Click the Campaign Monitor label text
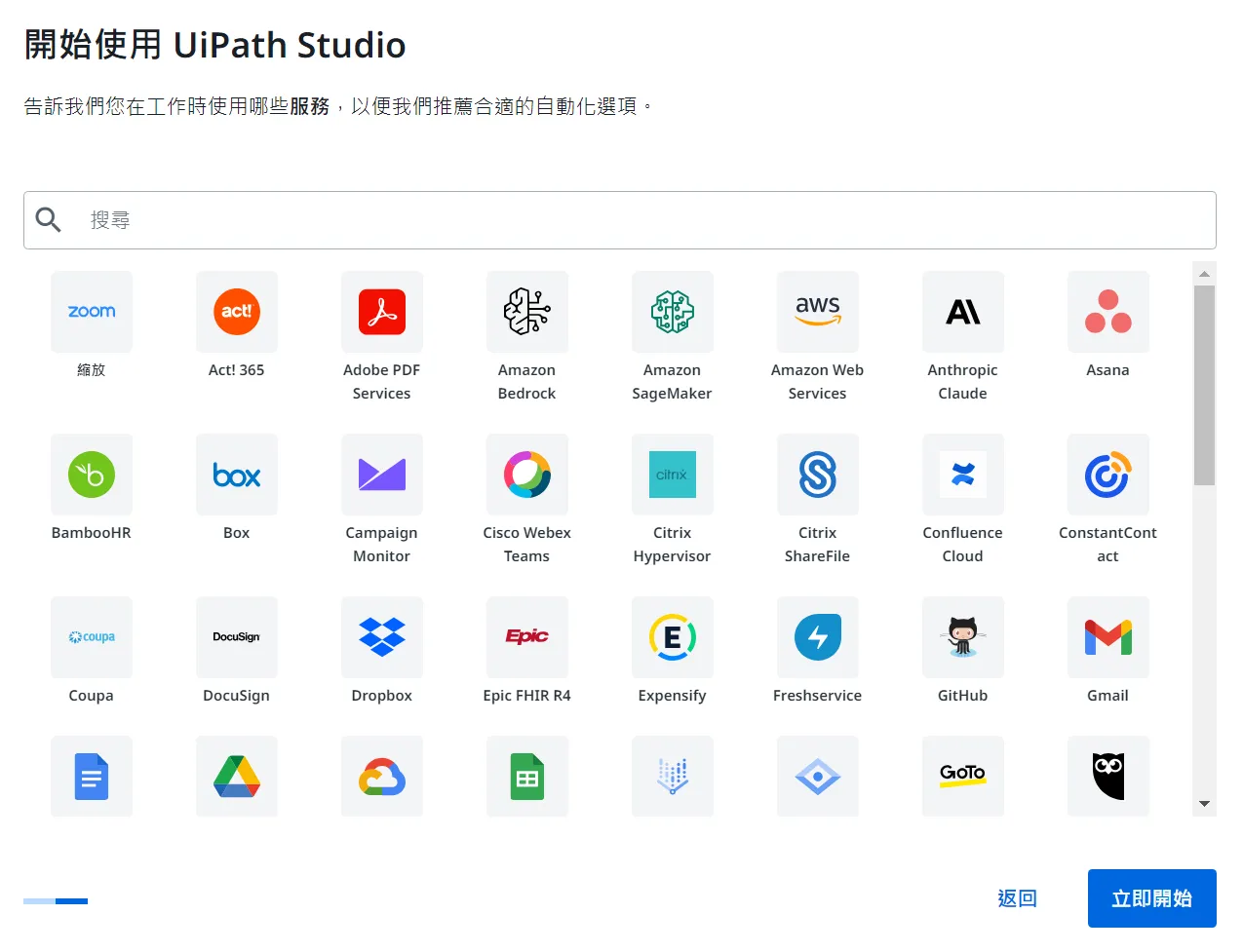 click(x=382, y=545)
